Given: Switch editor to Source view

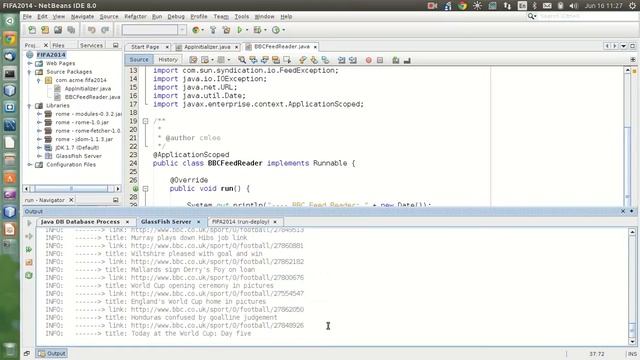Looking at the screenshot, I should 139,60.
